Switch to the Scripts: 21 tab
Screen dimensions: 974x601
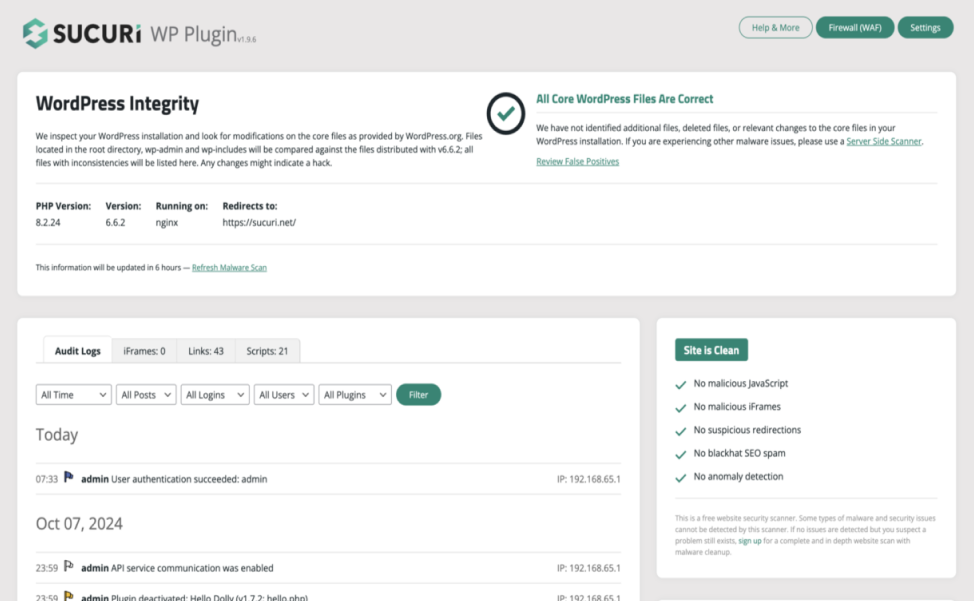(x=267, y=351)
